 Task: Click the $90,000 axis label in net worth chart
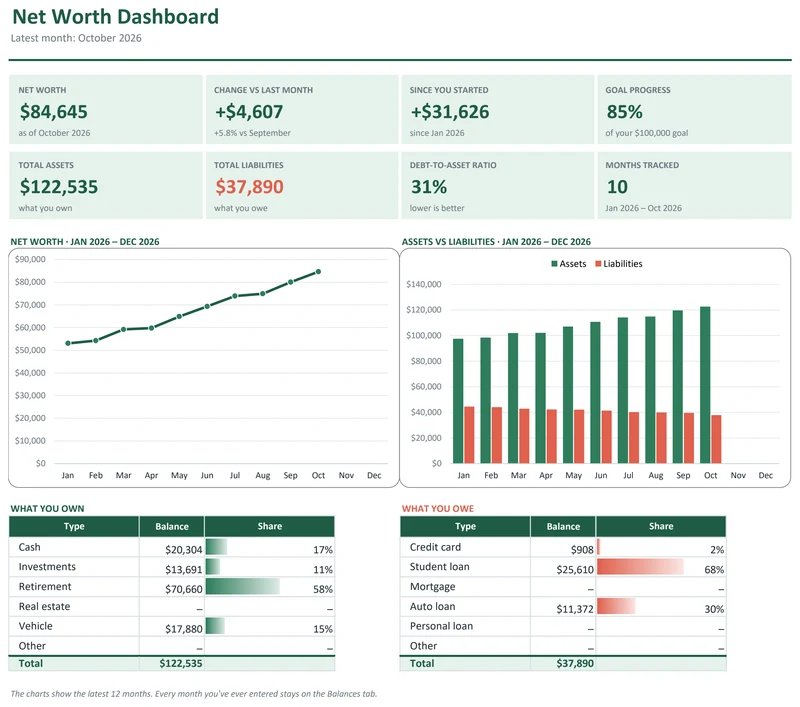click(30, 259)
